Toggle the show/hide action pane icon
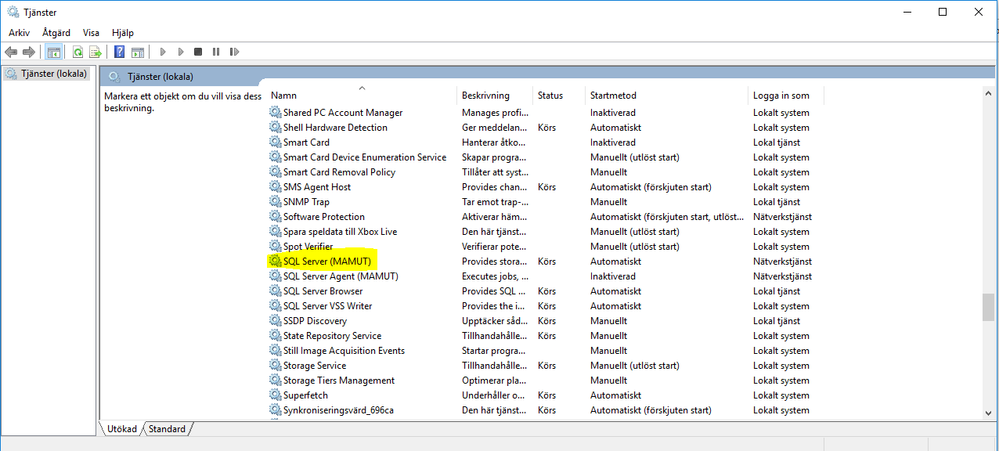Viewport: 999px width, 451px height. pos(137,52)
